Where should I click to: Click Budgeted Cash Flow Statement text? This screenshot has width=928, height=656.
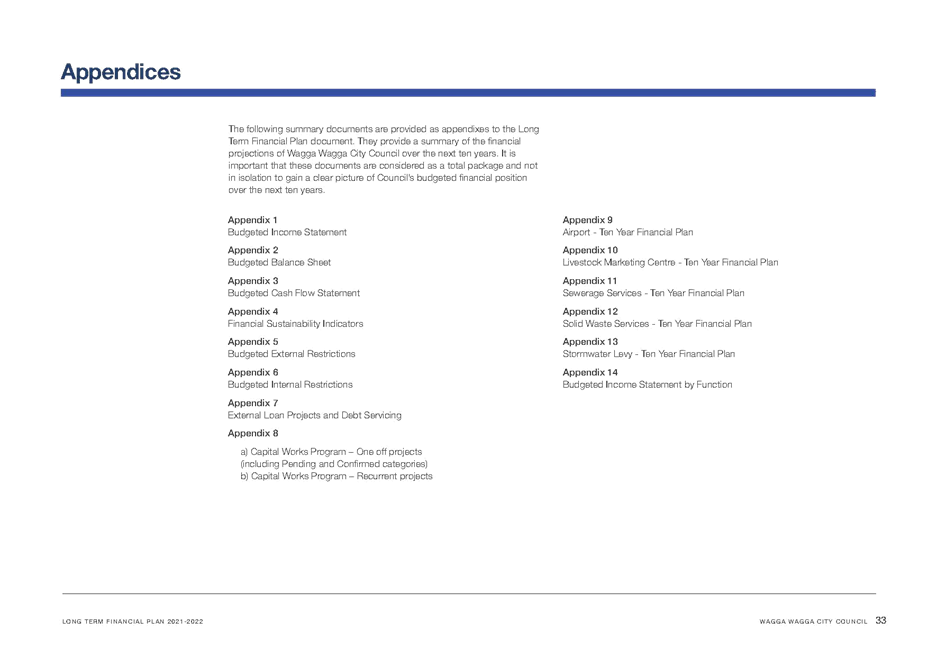pos(294,293)
